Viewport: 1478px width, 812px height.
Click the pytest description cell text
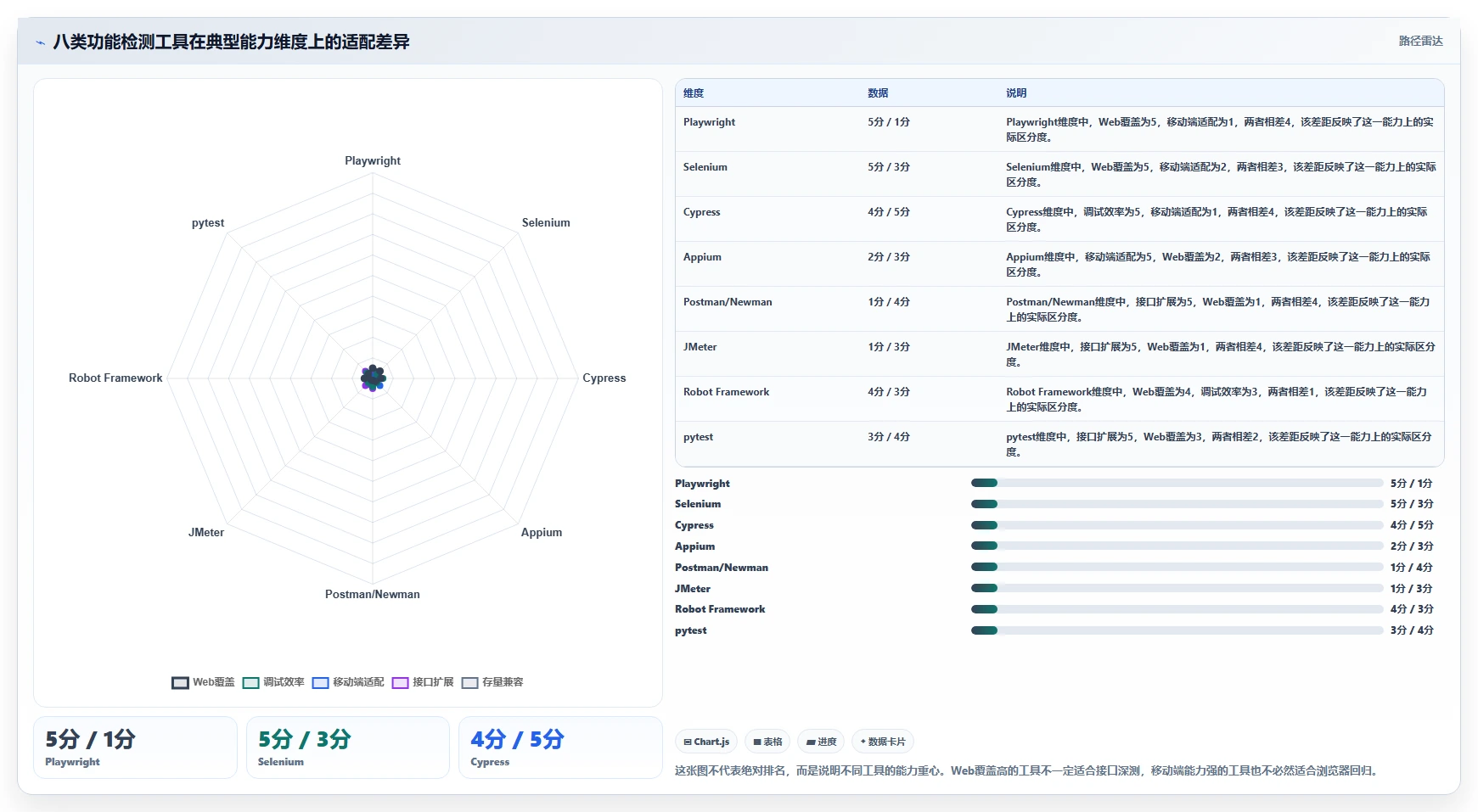click(x=1219, y=444)
